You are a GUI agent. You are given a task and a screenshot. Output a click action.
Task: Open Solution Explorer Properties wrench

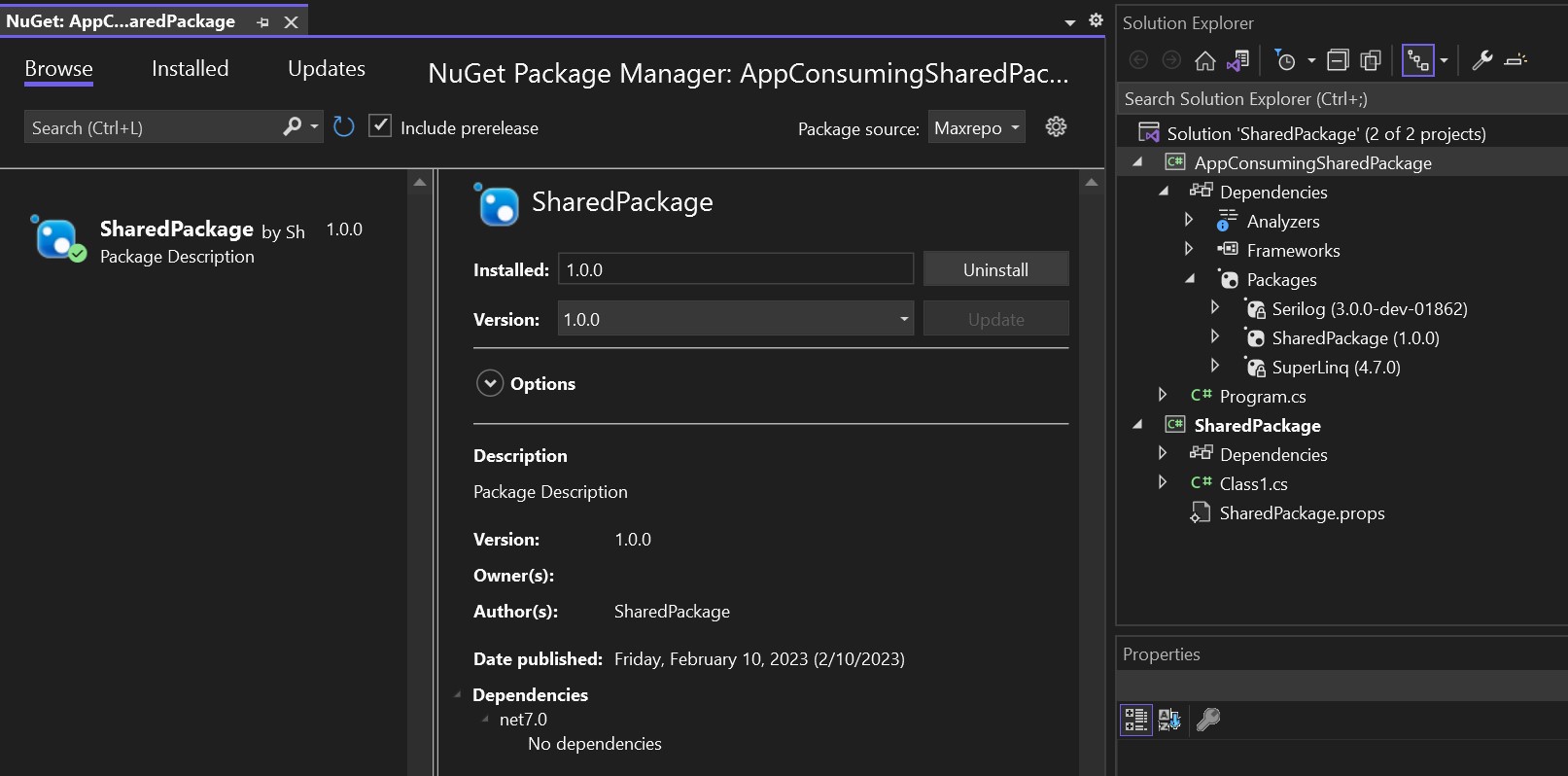[1481, 60]
